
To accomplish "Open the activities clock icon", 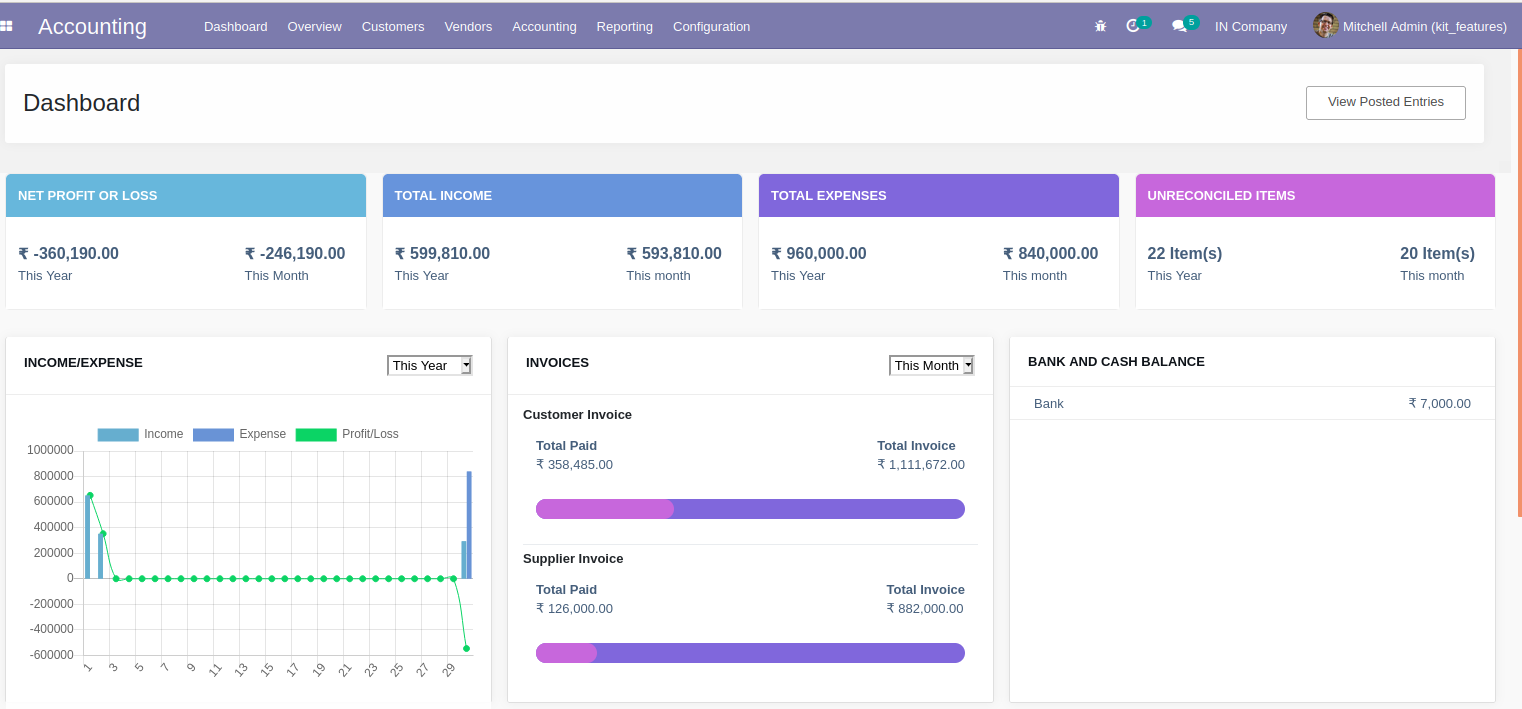I will [x=1133, y=26].
